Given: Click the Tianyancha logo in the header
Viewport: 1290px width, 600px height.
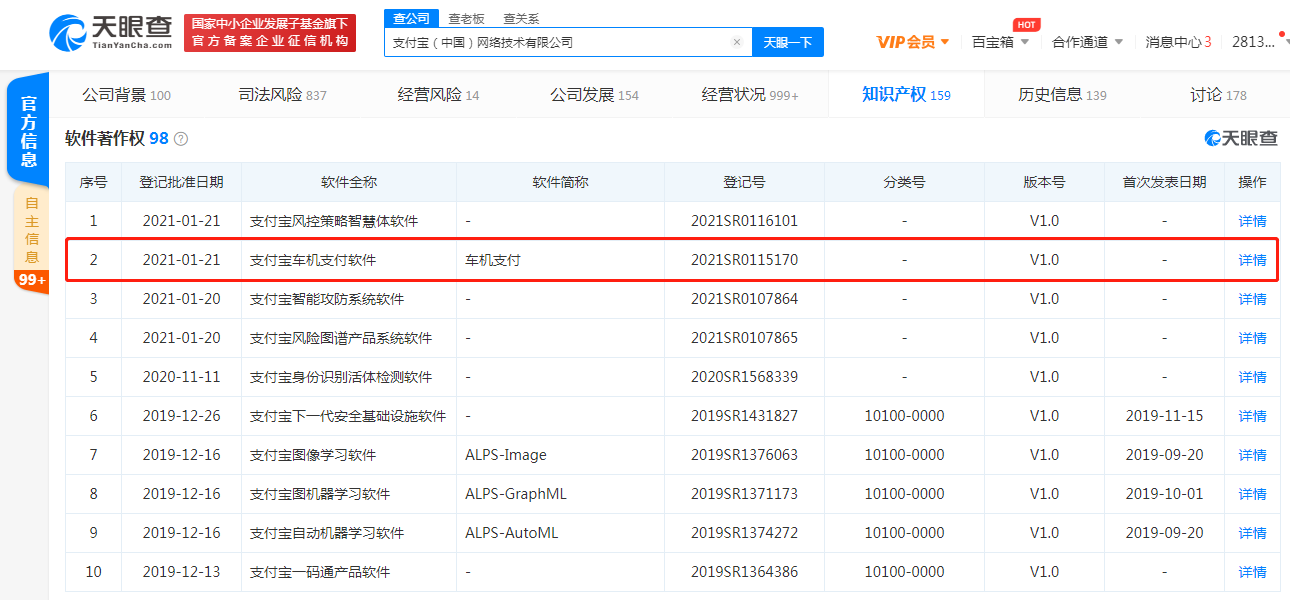Looking at the screenshot, I should click(x=110, y=32).
